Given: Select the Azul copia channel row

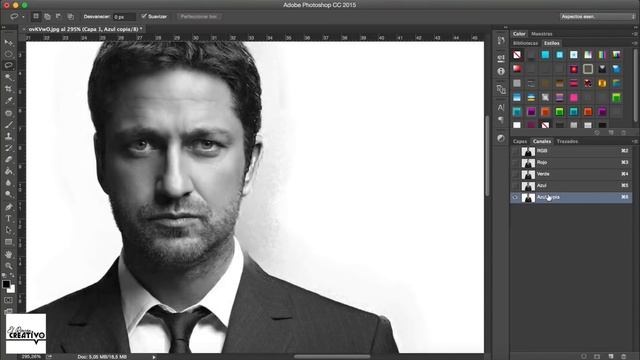Looking at the screenshot, I should coord(571,198).
